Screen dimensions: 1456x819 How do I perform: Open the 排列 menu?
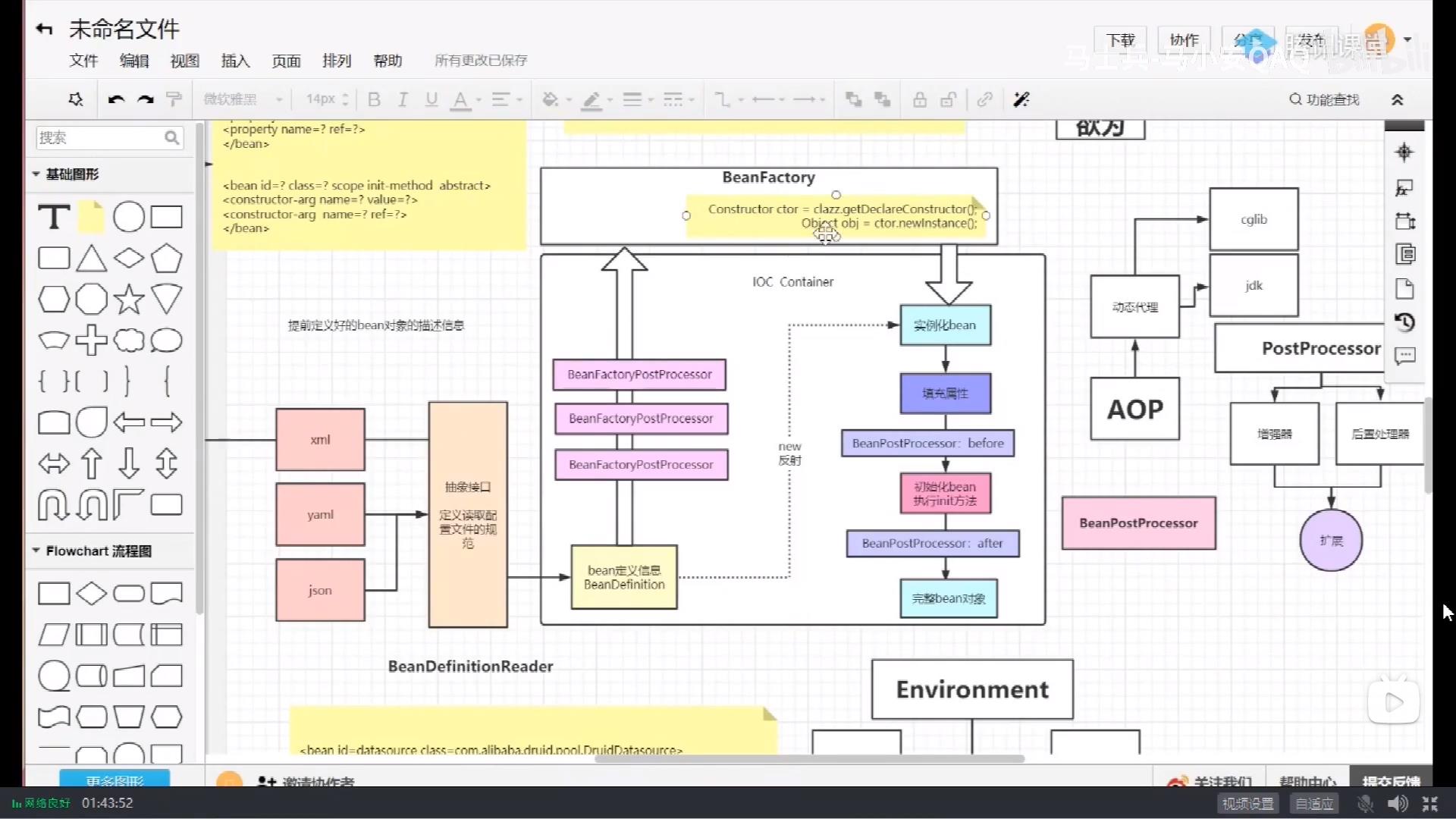(x=337, y=61)
